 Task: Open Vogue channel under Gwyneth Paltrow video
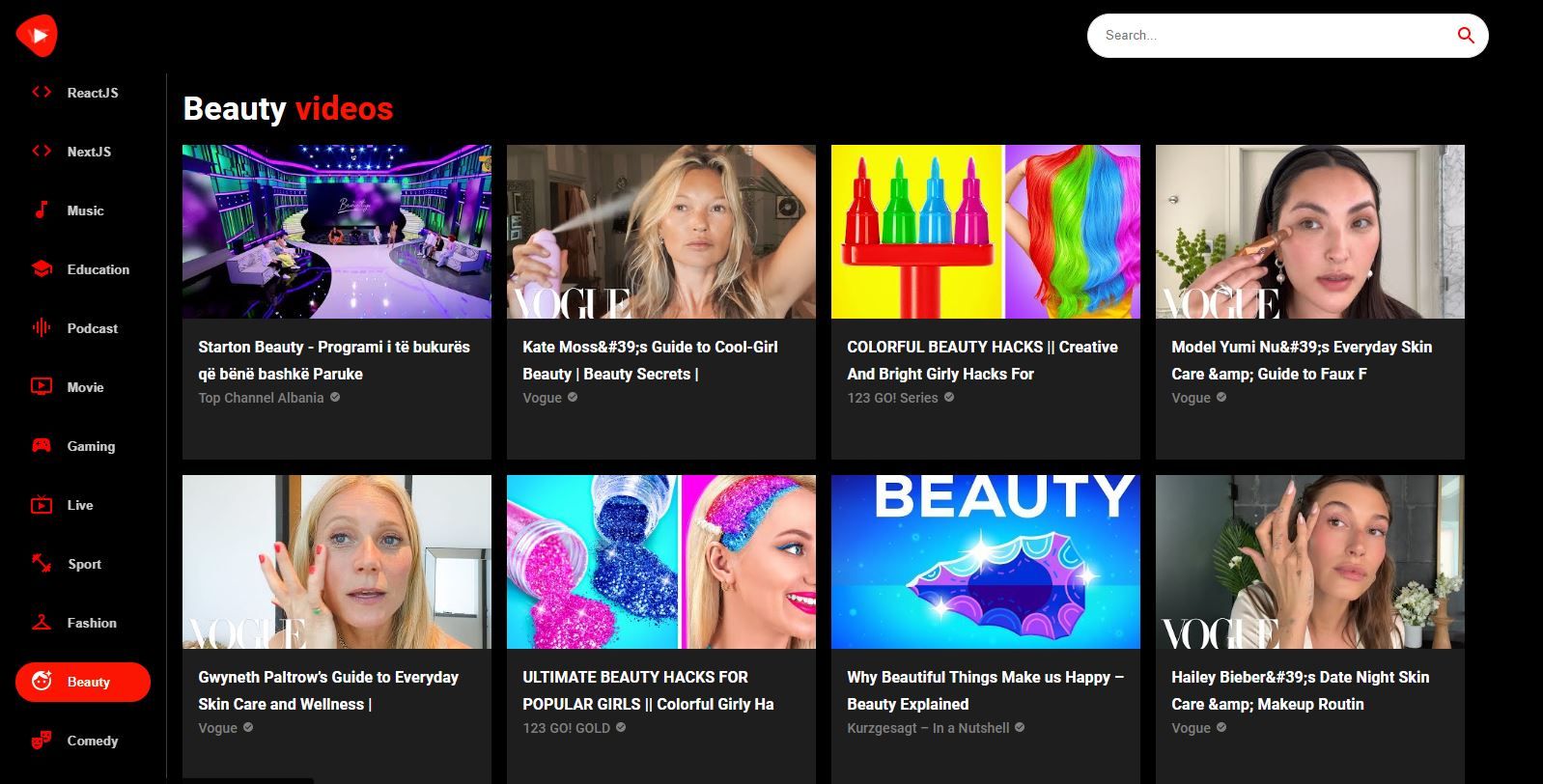(x=217, y=728)
